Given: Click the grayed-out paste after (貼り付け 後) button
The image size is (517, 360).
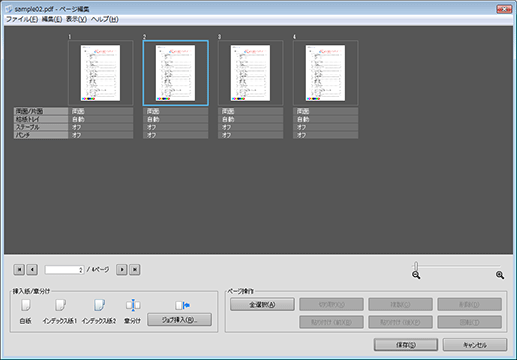Looking at the screenshot, I should (x=400, y=322).
